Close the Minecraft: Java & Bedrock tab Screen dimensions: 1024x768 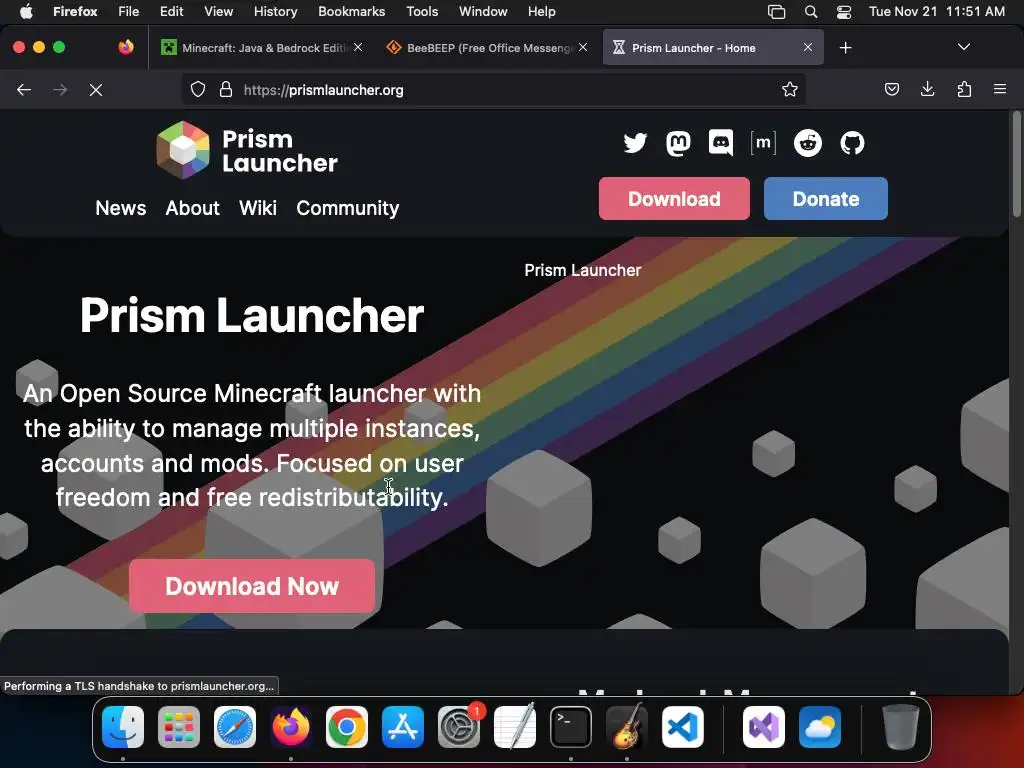pos(358,47)
